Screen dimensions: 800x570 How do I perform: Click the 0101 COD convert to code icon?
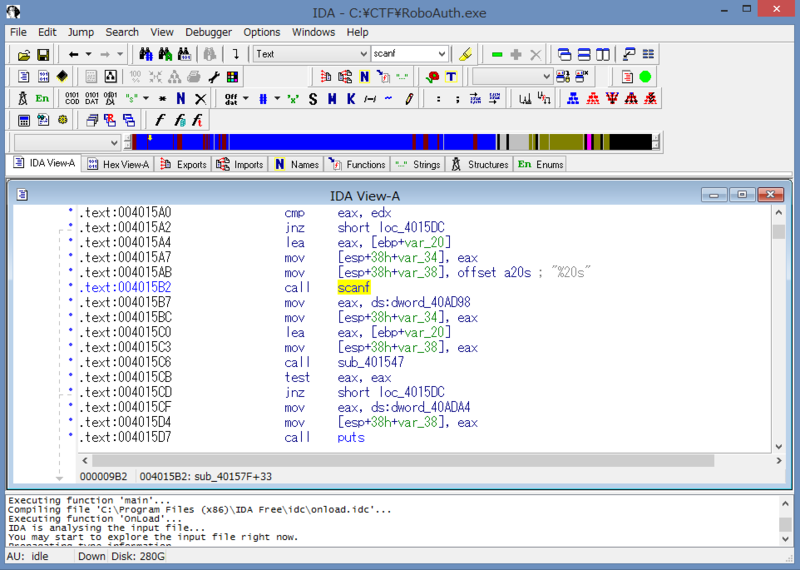(x=72, y=98)
